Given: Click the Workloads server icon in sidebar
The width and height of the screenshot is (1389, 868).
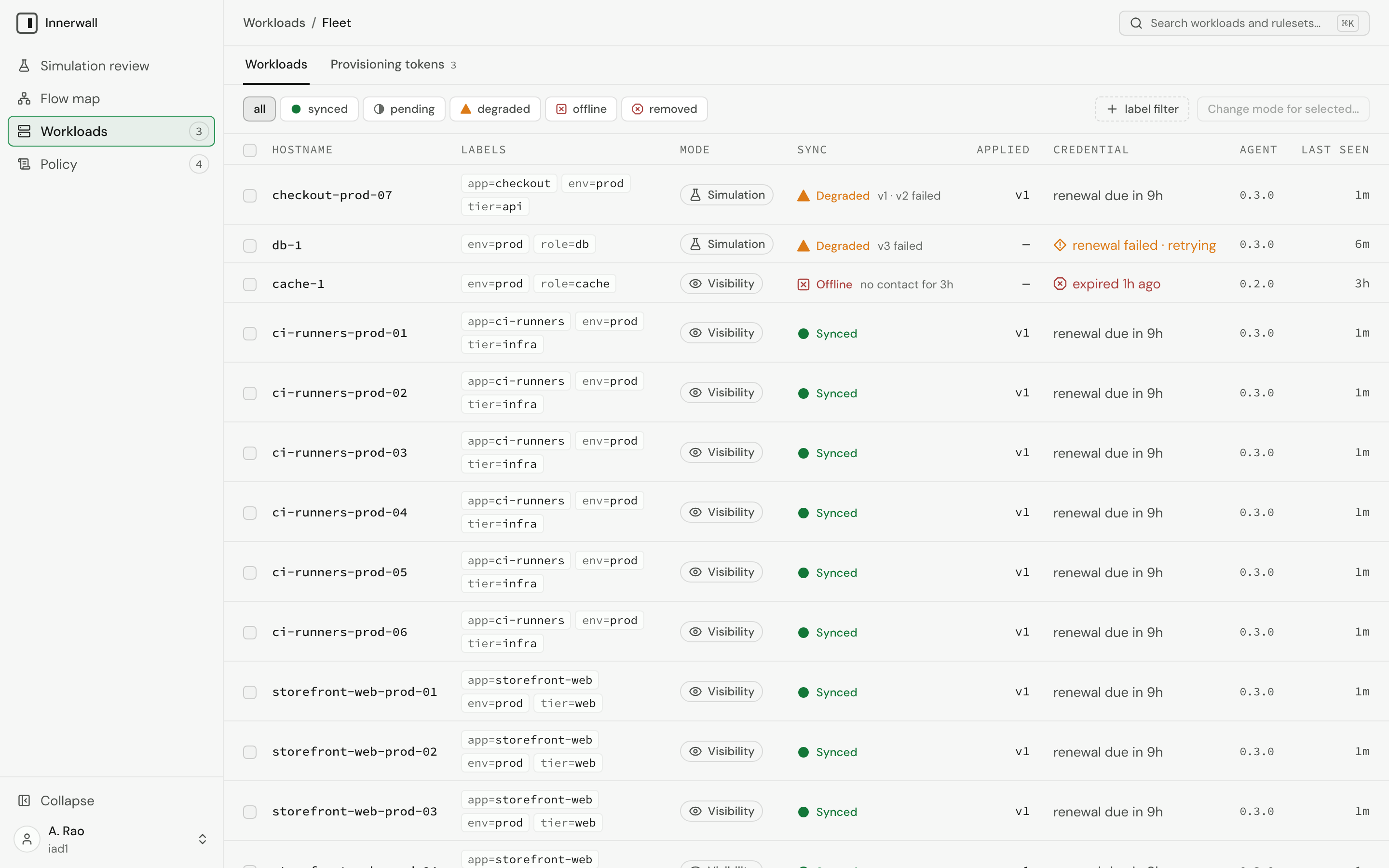Looking at the screenshot, I should click(x=24, y=132).
